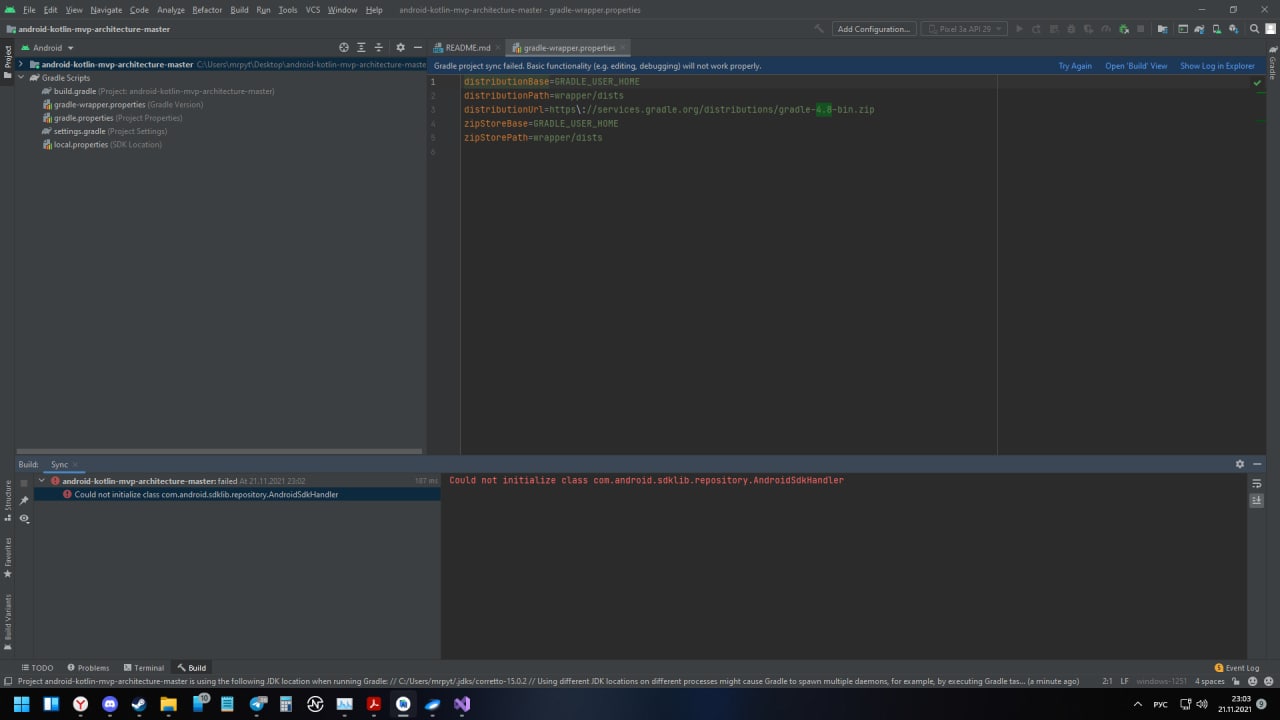
Task: Toggle the Project side tool window
Action: point(7,62)
